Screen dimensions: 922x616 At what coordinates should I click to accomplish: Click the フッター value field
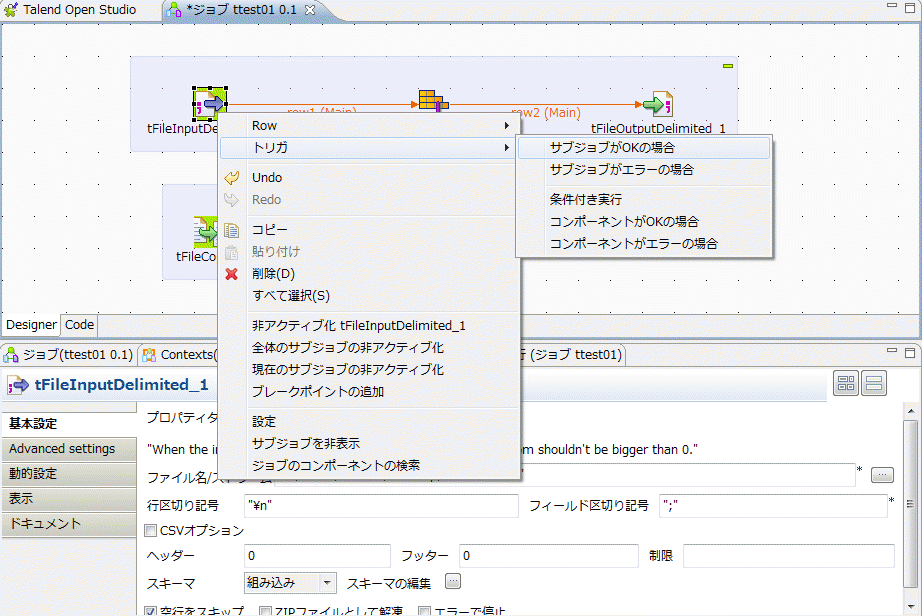pyautogui.click(x=549, y=556)
